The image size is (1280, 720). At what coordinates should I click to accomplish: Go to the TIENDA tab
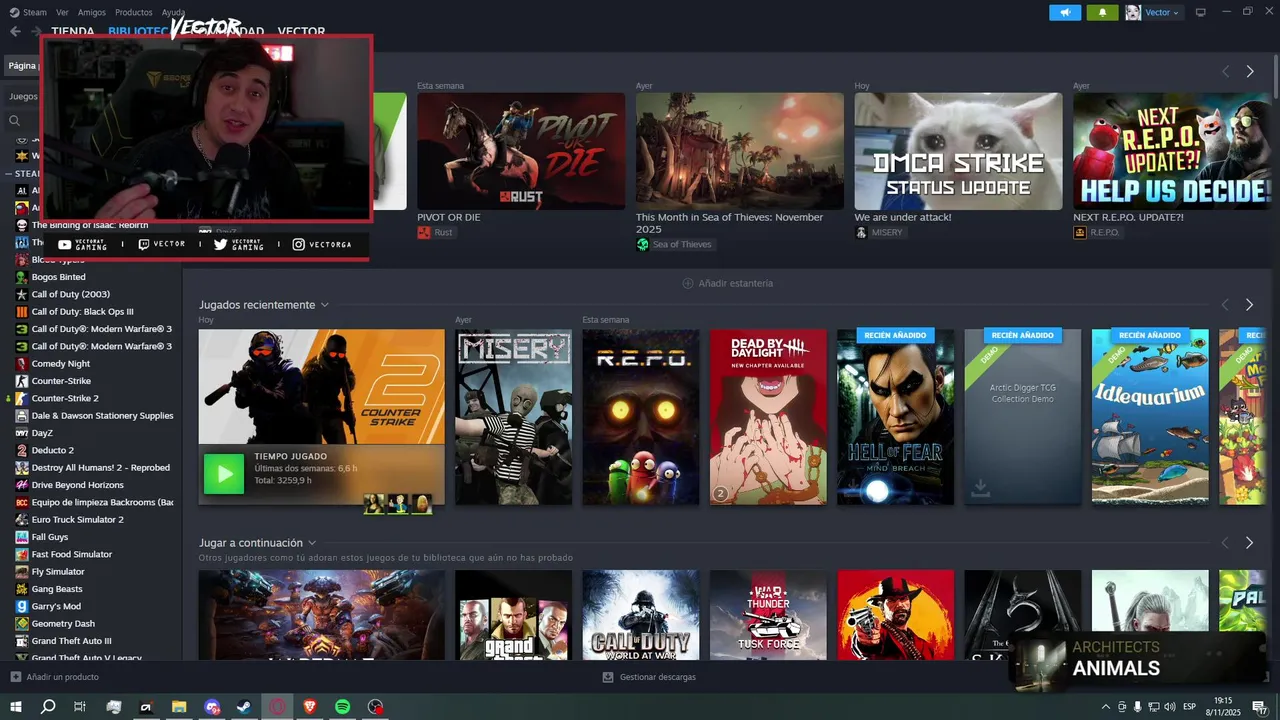73,31
